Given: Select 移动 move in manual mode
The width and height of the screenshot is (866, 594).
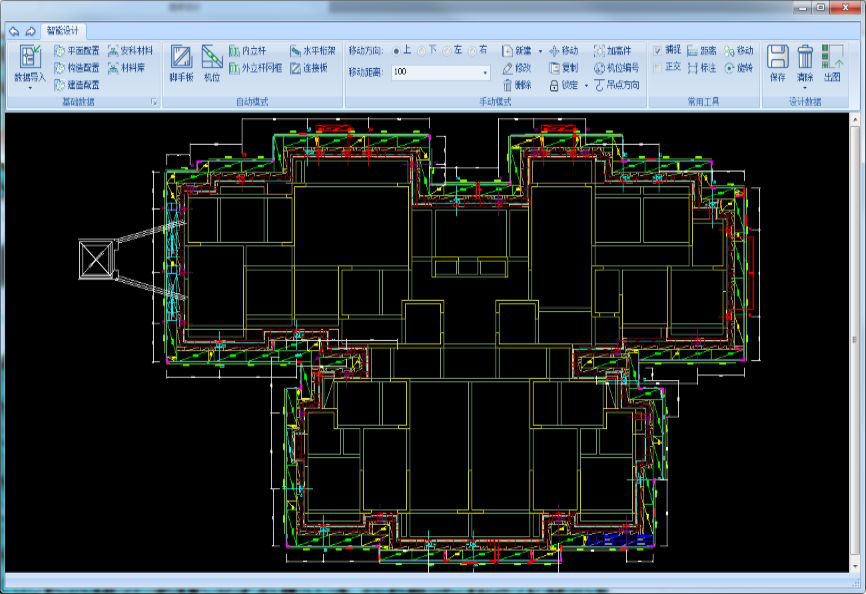Looking at the screenshot, I should pyautogui.click(x=563, y=51).
